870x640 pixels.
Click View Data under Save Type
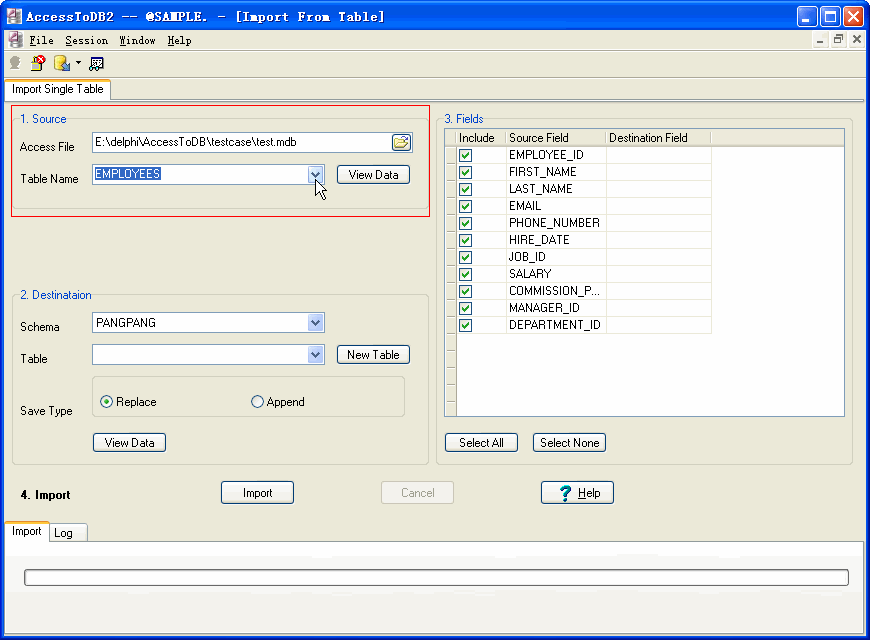click(x=129, y=443)
